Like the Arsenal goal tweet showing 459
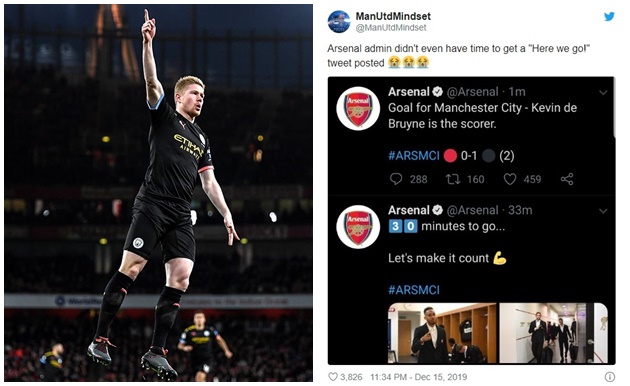This screenshot has height=386, width=630. tap(510, 179)
